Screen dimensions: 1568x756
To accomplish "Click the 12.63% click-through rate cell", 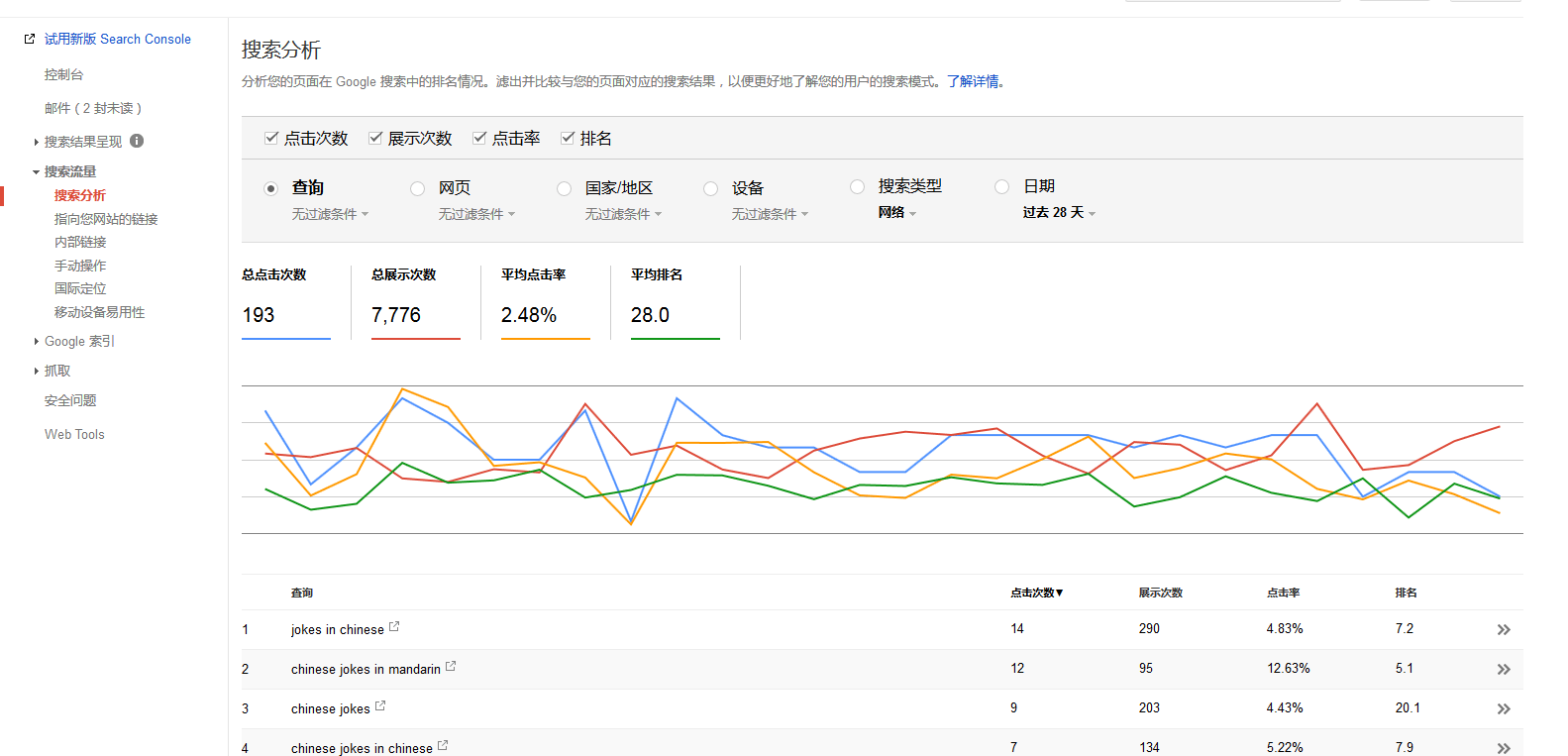I will [1288, 669].
